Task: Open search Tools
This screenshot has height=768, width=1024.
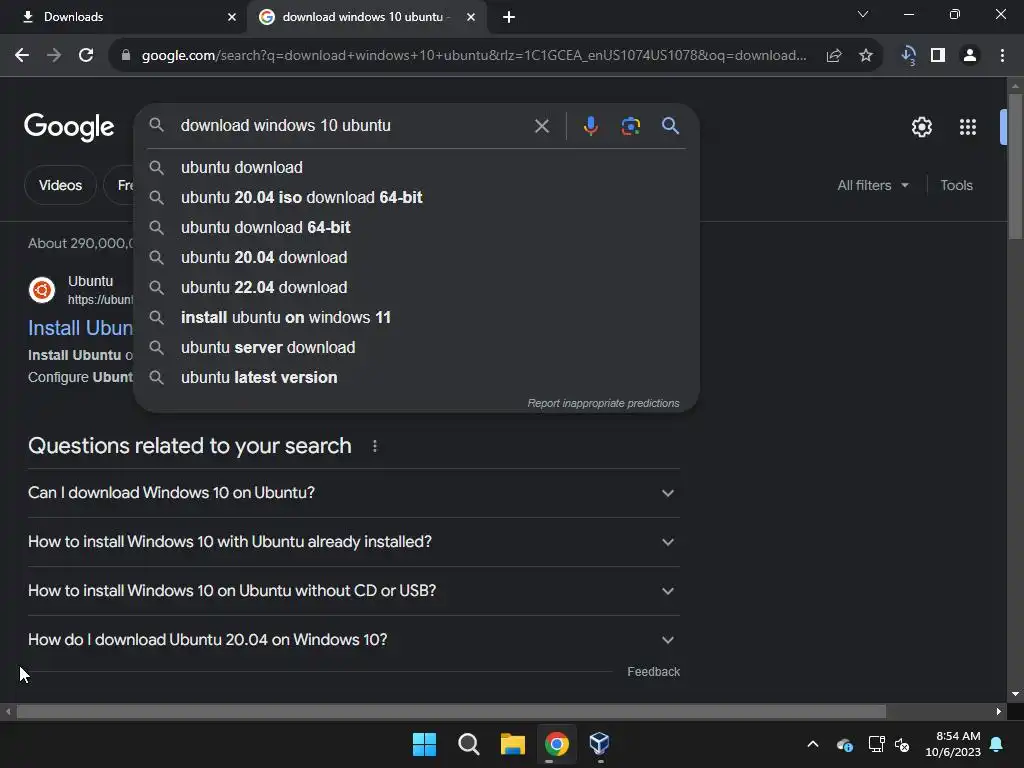Action: point(956,185)
